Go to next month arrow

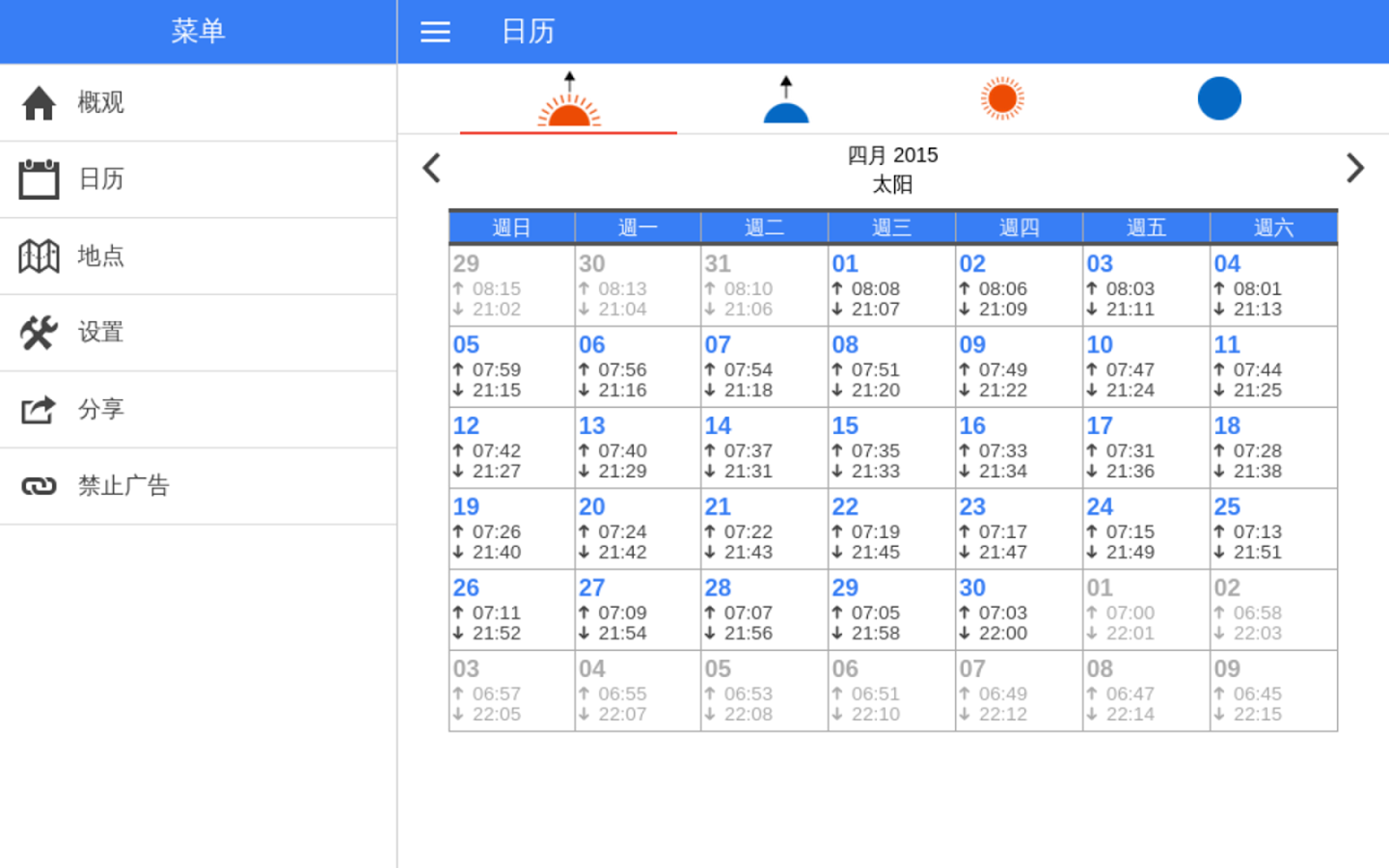[x=1354, y=168]
